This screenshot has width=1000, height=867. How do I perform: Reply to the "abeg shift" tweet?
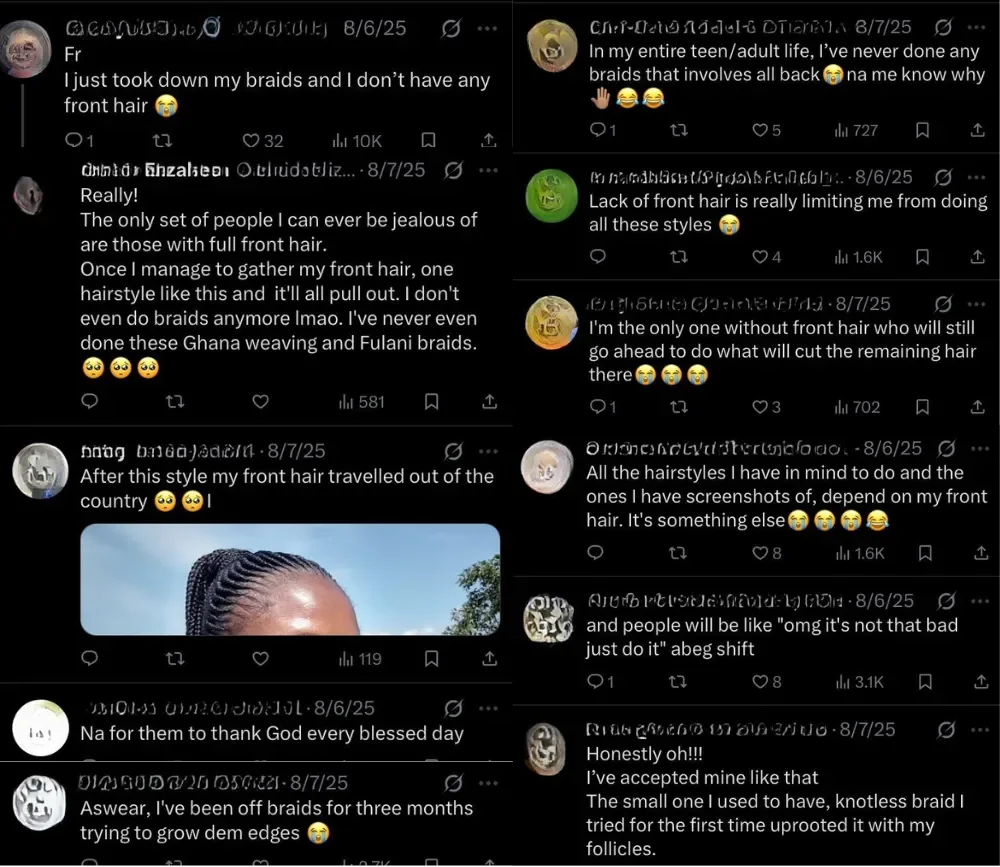click(600, 682)
